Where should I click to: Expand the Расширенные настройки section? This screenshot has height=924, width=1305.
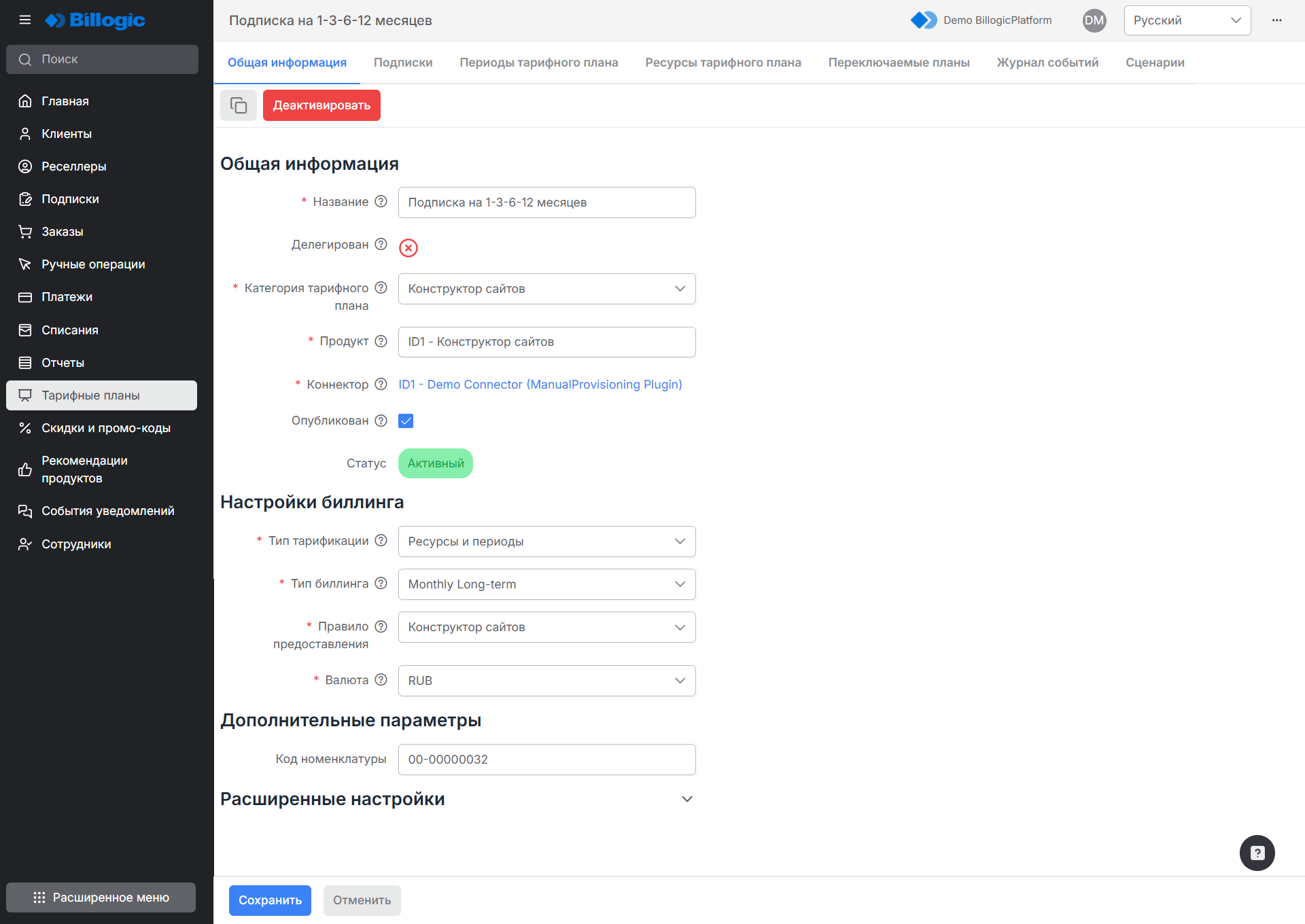[x=687, y=799]
